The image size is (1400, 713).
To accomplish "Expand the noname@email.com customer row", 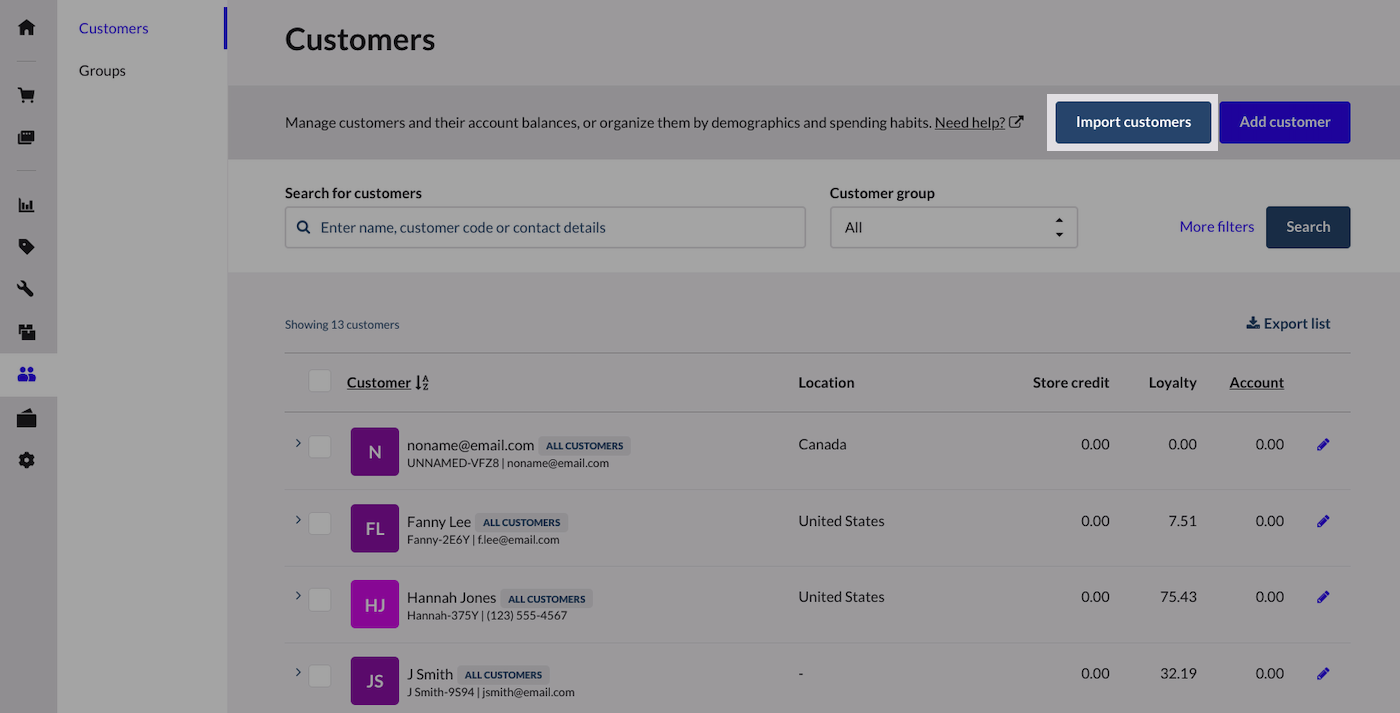I will coord(298,442).
